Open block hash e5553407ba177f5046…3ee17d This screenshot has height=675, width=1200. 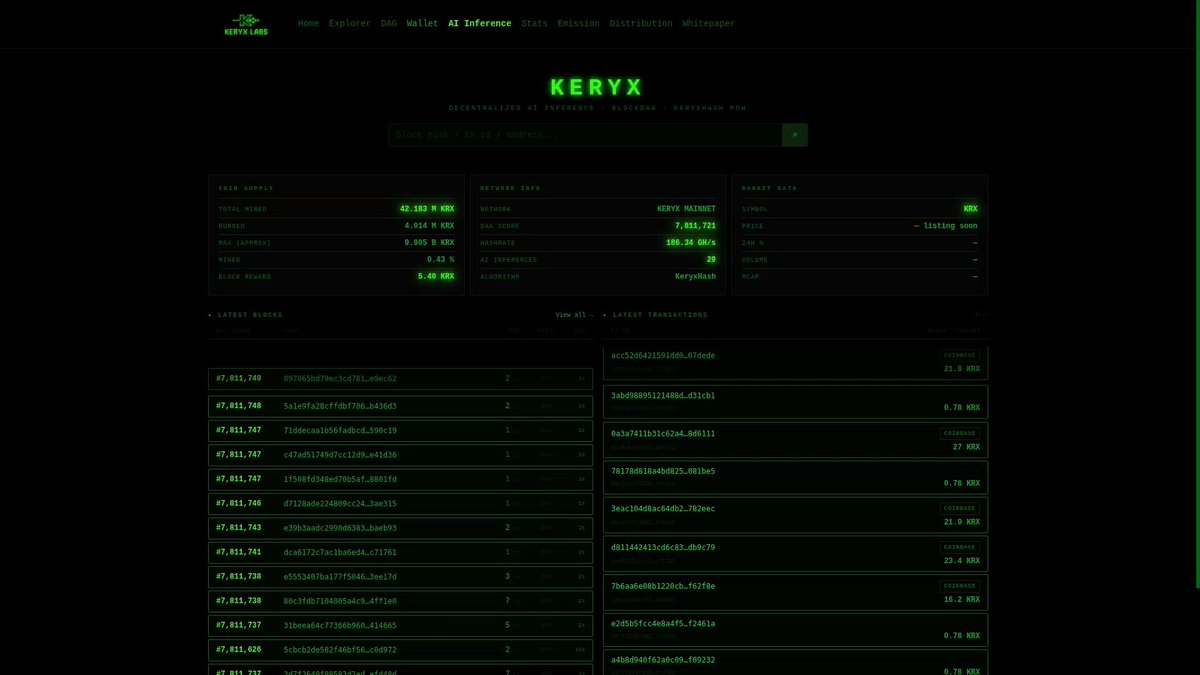point(340,577)
